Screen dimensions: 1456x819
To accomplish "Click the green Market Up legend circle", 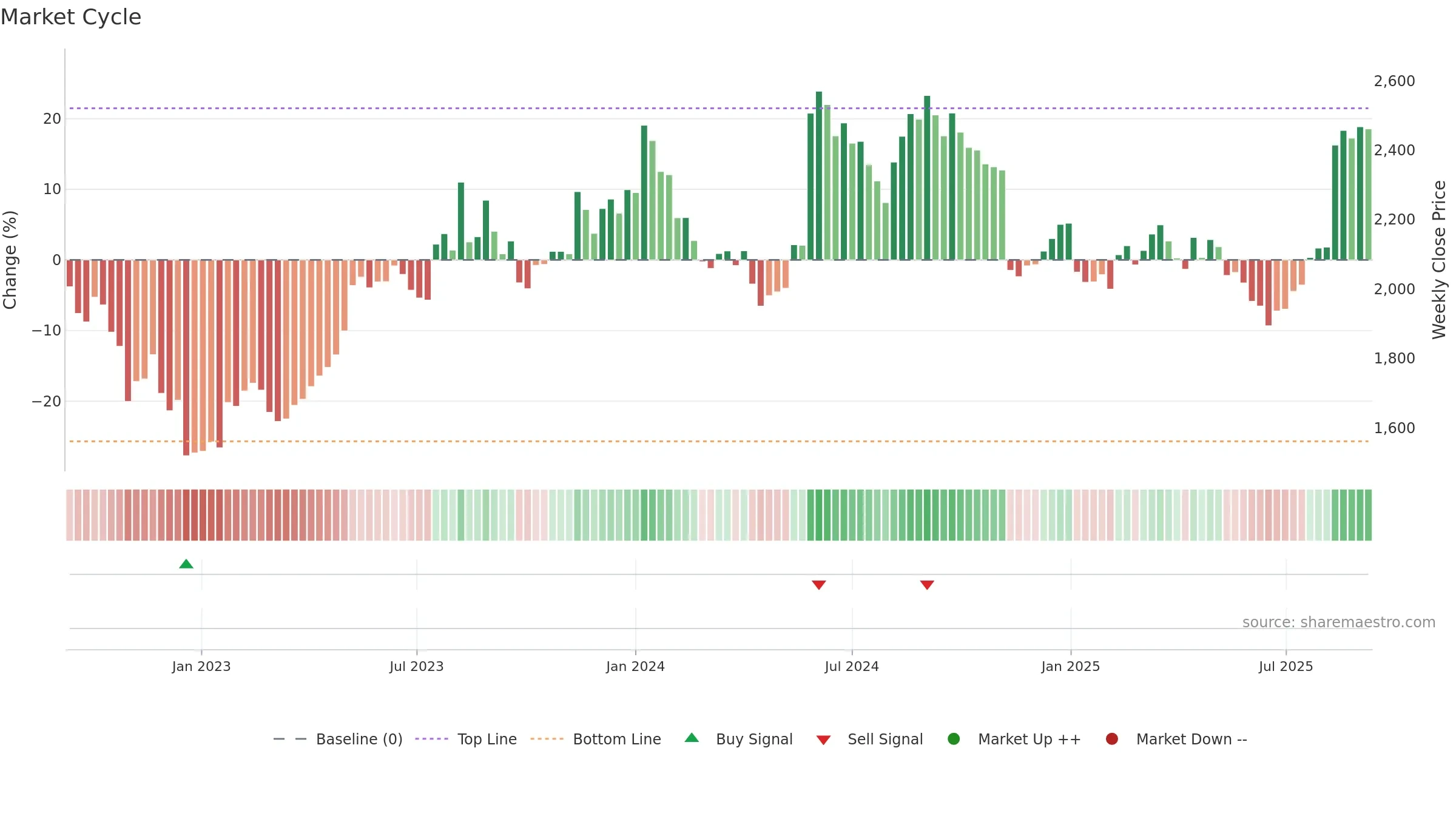I will pos(954,739).
